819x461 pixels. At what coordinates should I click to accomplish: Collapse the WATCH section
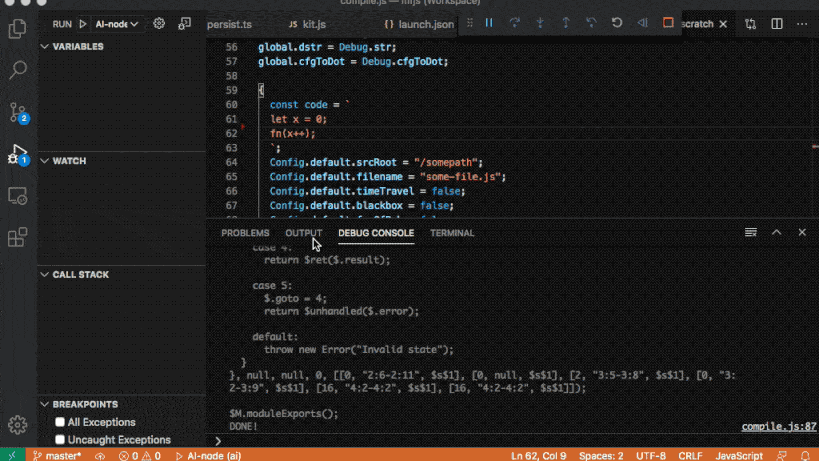(44, 161)
